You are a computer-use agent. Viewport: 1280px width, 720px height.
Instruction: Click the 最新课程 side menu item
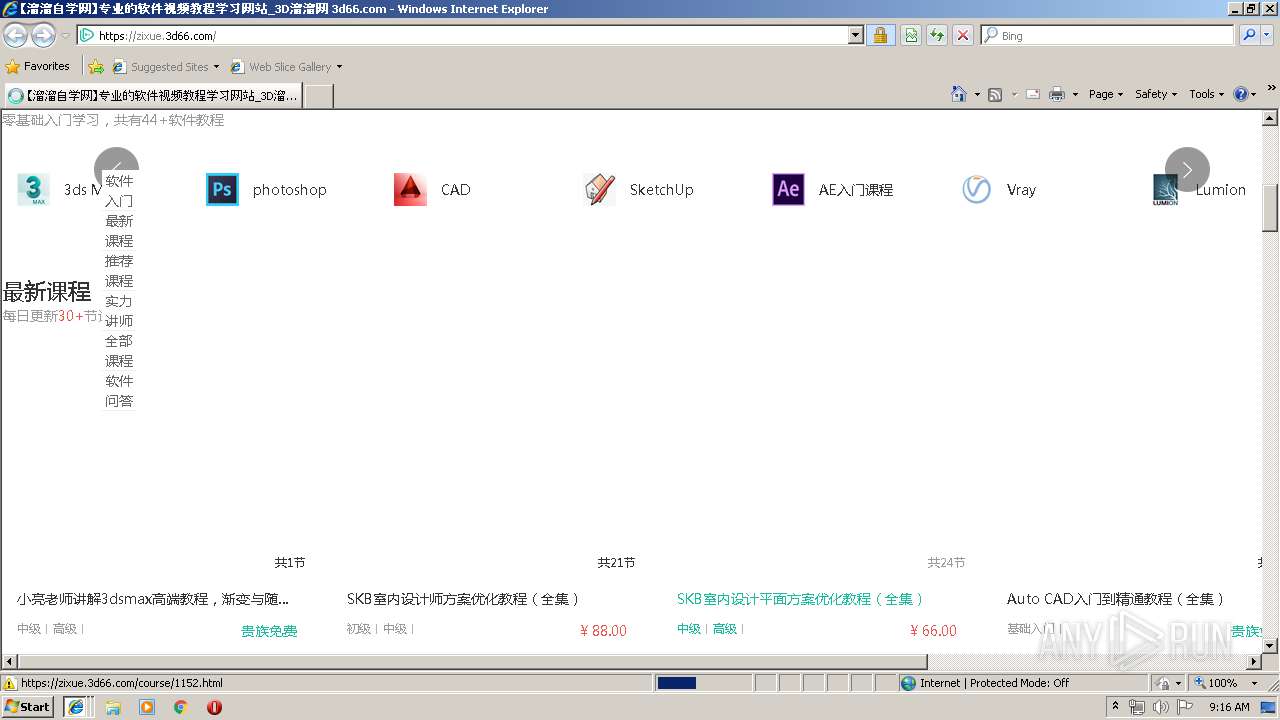coord(119,231)
